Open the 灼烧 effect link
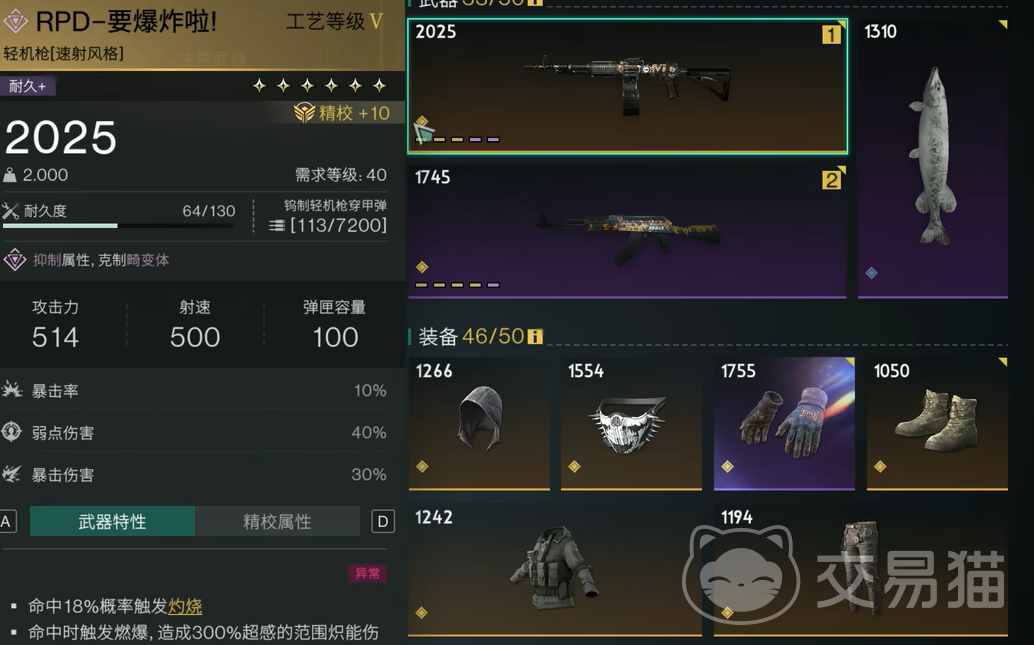The image size is (1034, 645). [185, 606]
